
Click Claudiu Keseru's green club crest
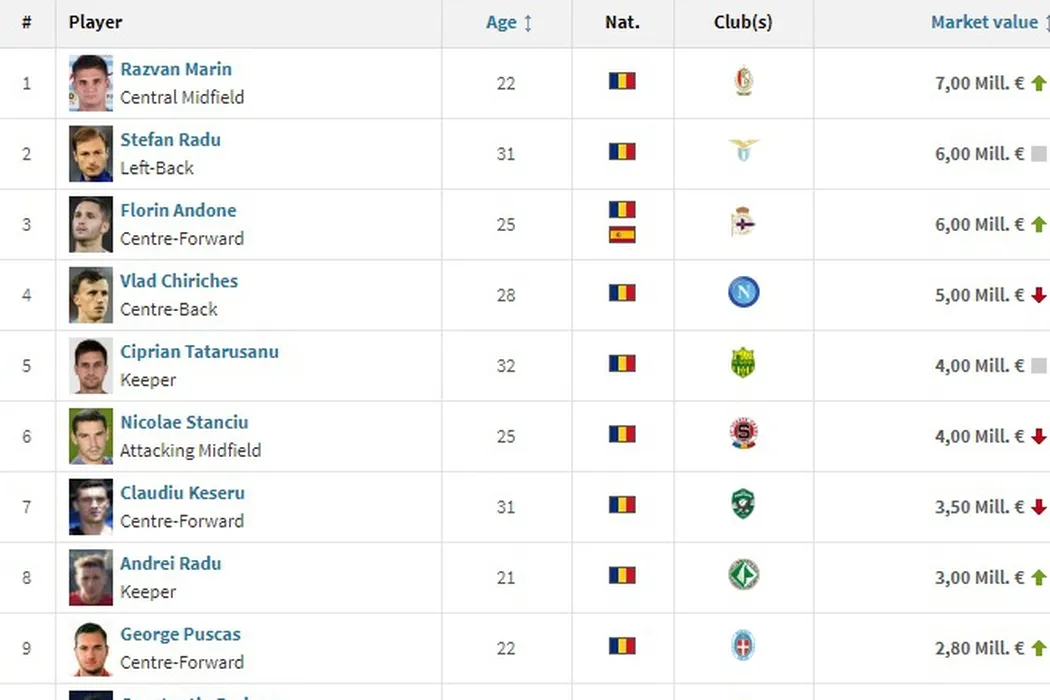pos(743,504)
